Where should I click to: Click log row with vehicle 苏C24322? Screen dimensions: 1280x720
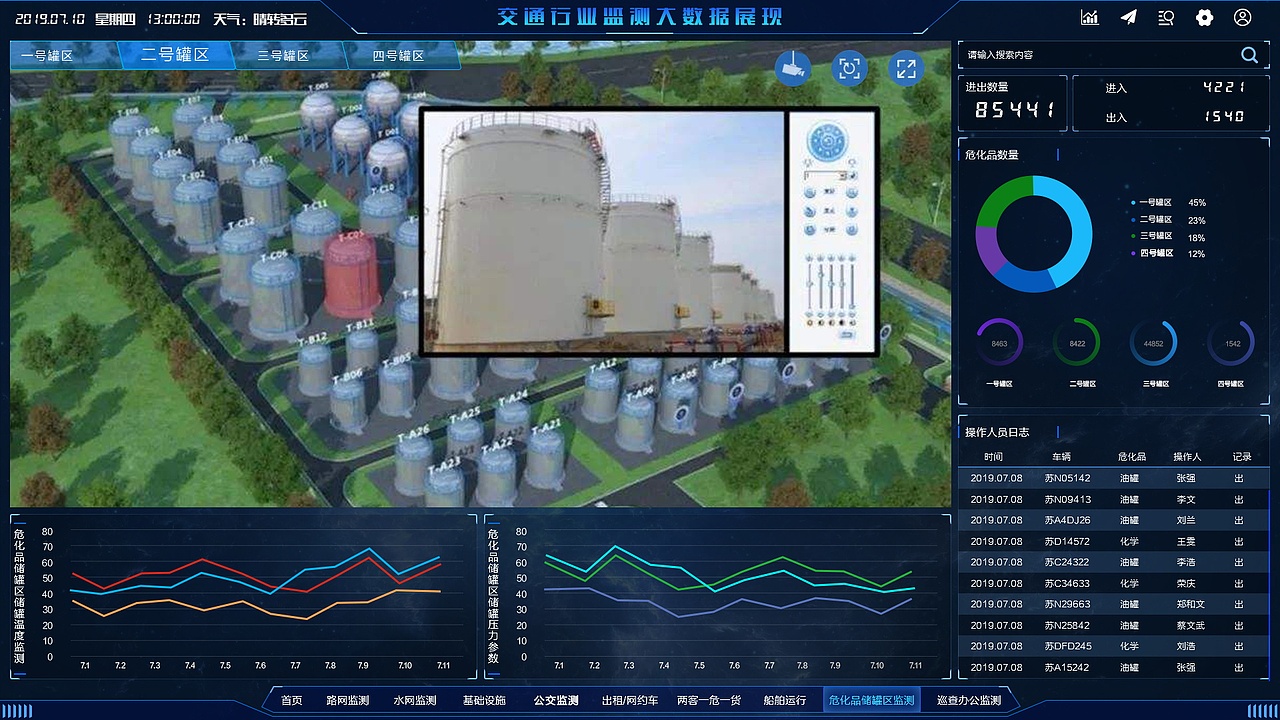(x=1113, y=562)
